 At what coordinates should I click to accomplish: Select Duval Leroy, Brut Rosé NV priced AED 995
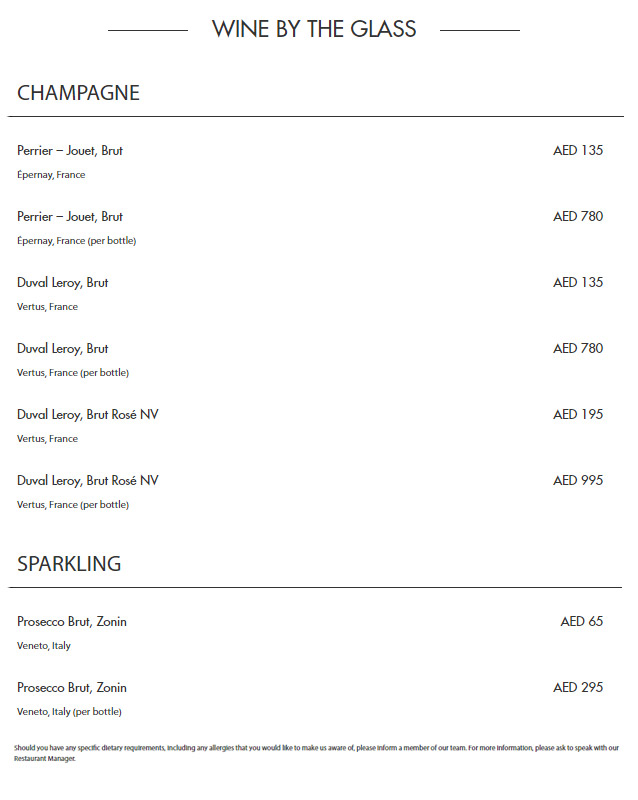click(x=88, y=481)
